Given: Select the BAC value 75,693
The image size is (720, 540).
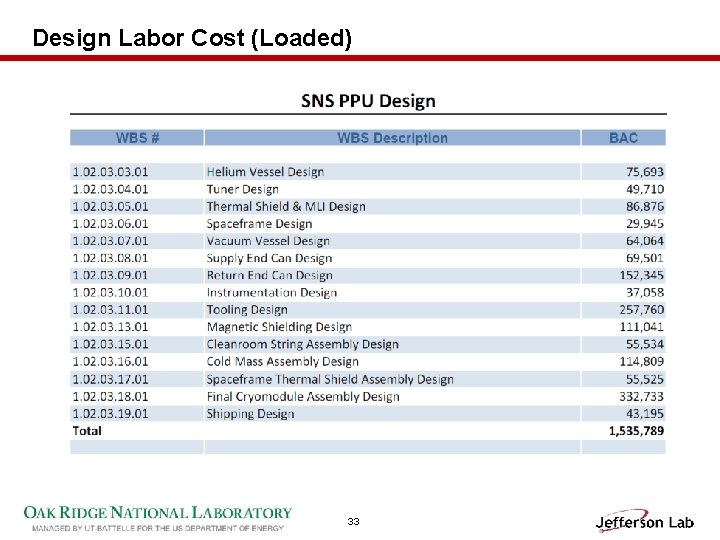Looking at the screenshot, I should [645, 172].
